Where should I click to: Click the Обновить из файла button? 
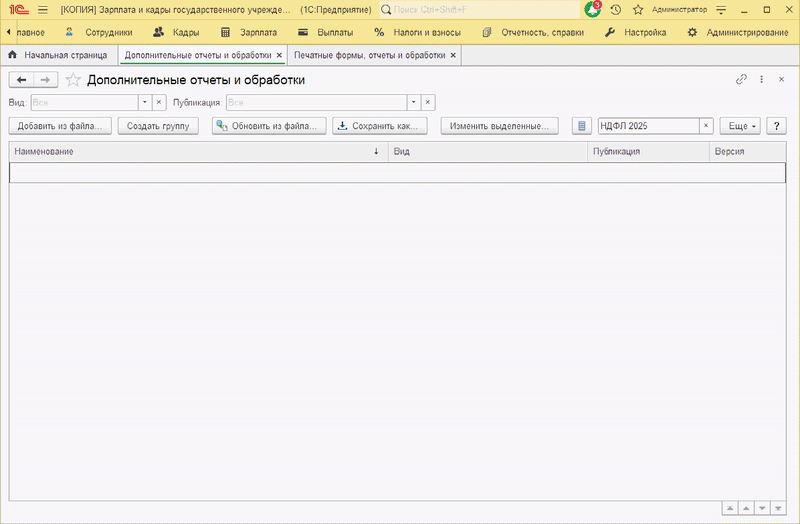point(269,126)
